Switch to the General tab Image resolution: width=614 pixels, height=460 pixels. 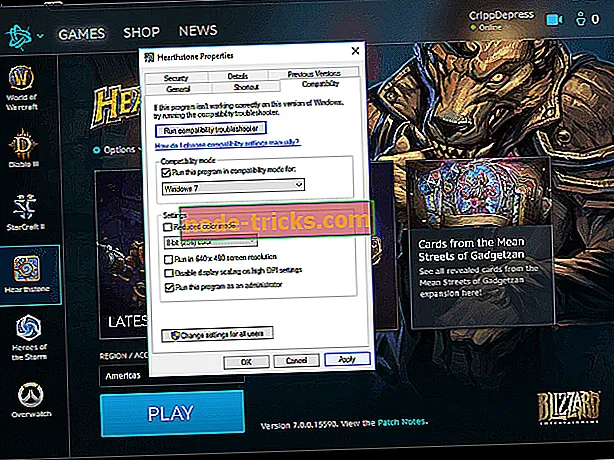point(178,89)
